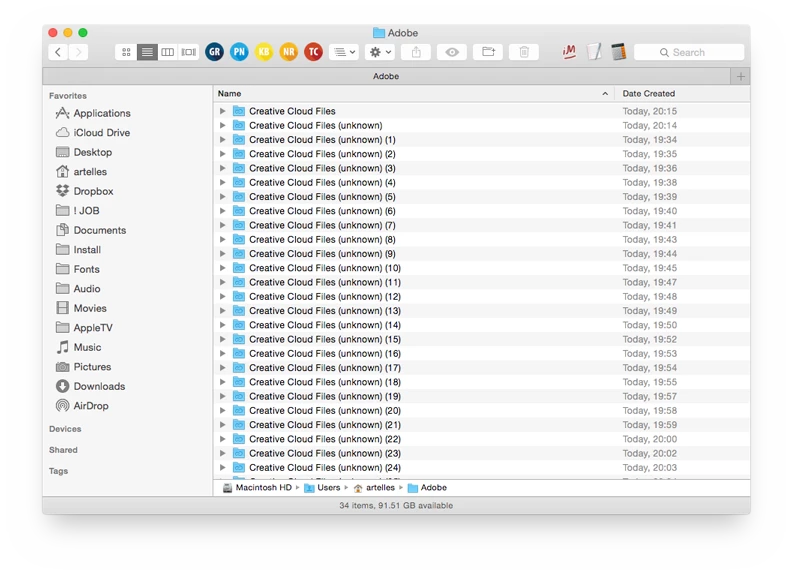Click the Today, 20:15 date cell
Image resolution: width=792 pixels, height=574 pixels.
(650, 111)
